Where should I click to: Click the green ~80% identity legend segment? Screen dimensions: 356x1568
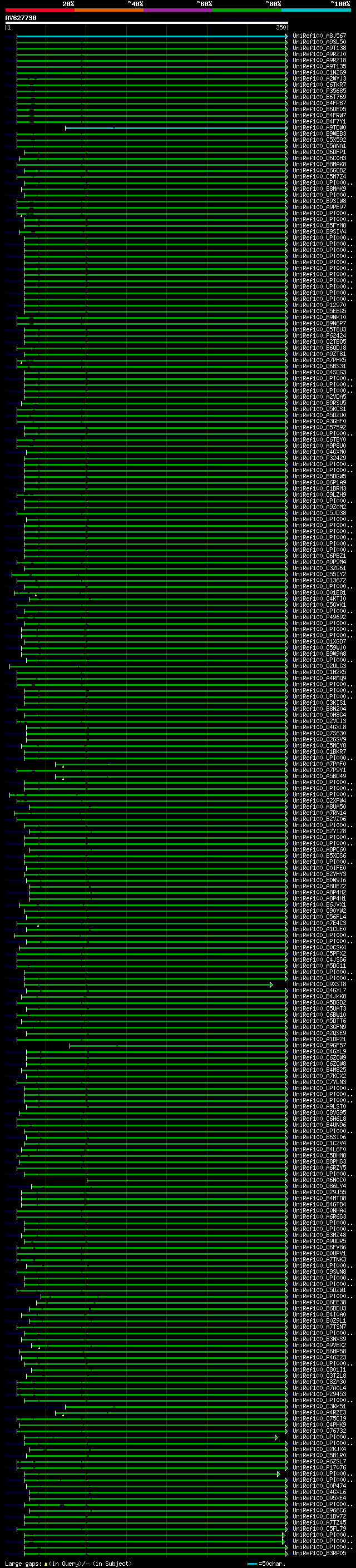click(x=247, y=10)
